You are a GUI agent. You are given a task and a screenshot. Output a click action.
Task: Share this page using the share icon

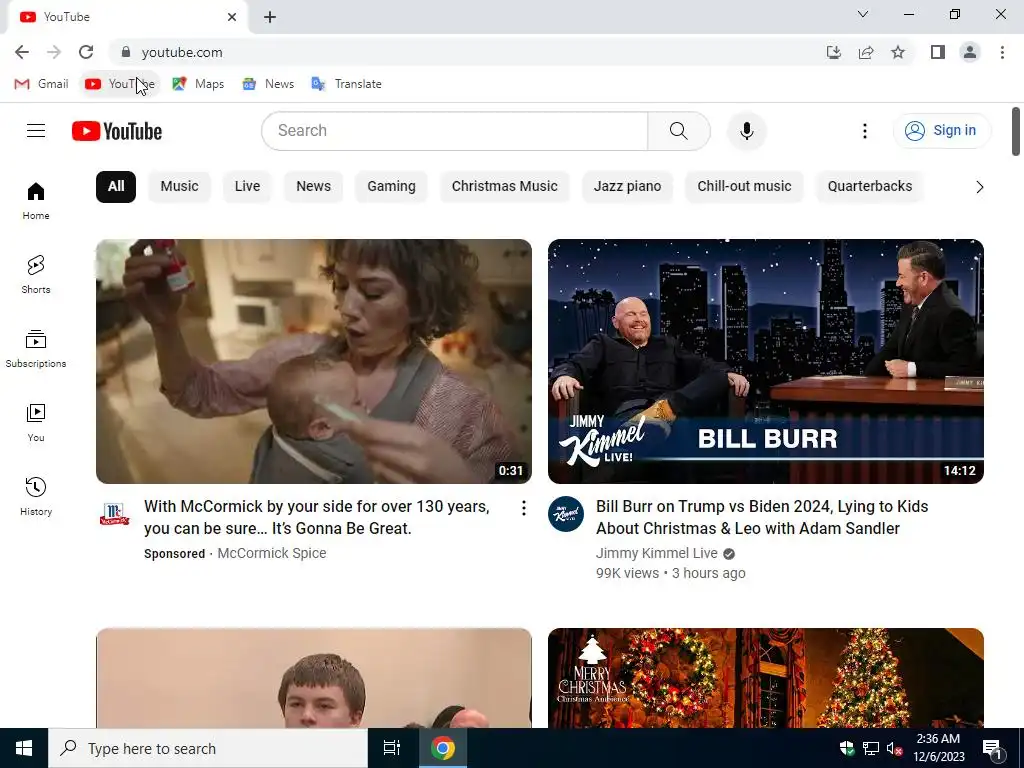coord(866,52)
